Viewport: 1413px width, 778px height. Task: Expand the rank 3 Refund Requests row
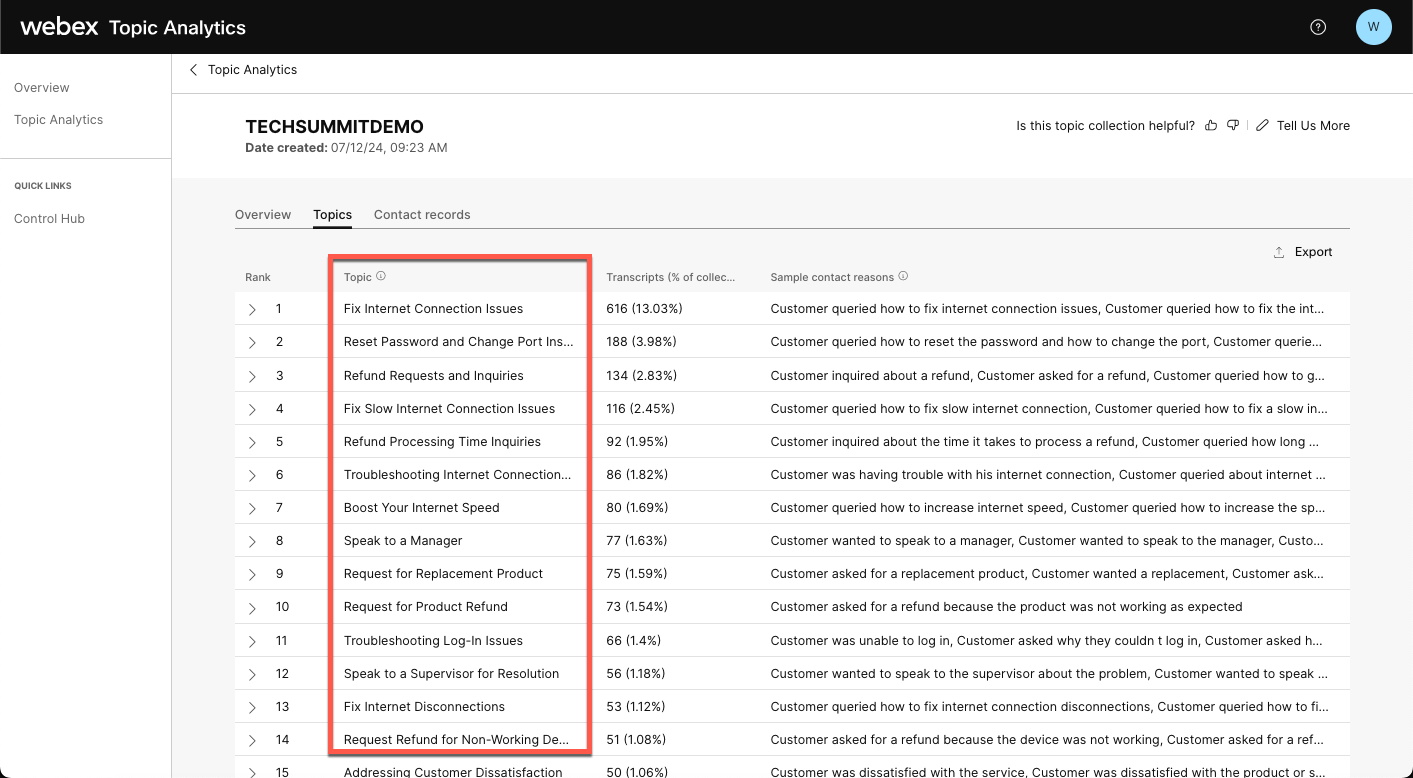[252, 376]
